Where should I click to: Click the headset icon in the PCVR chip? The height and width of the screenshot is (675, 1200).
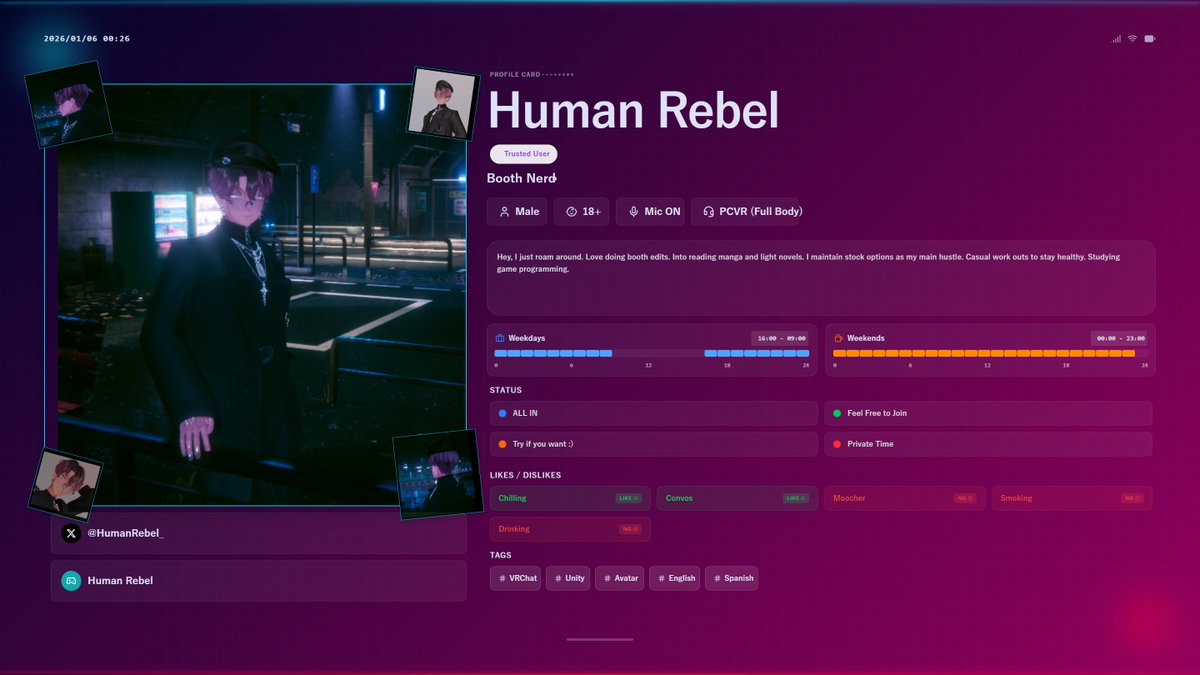click(708, 212)
